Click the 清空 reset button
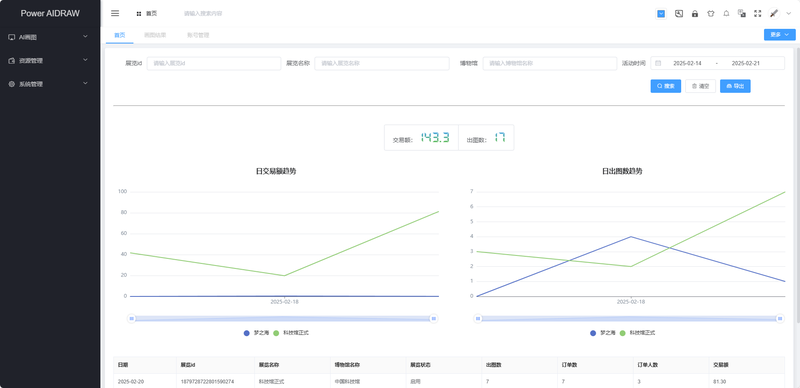Image resolution: width=800 pixels, height=388 pixels. (701, 86)
